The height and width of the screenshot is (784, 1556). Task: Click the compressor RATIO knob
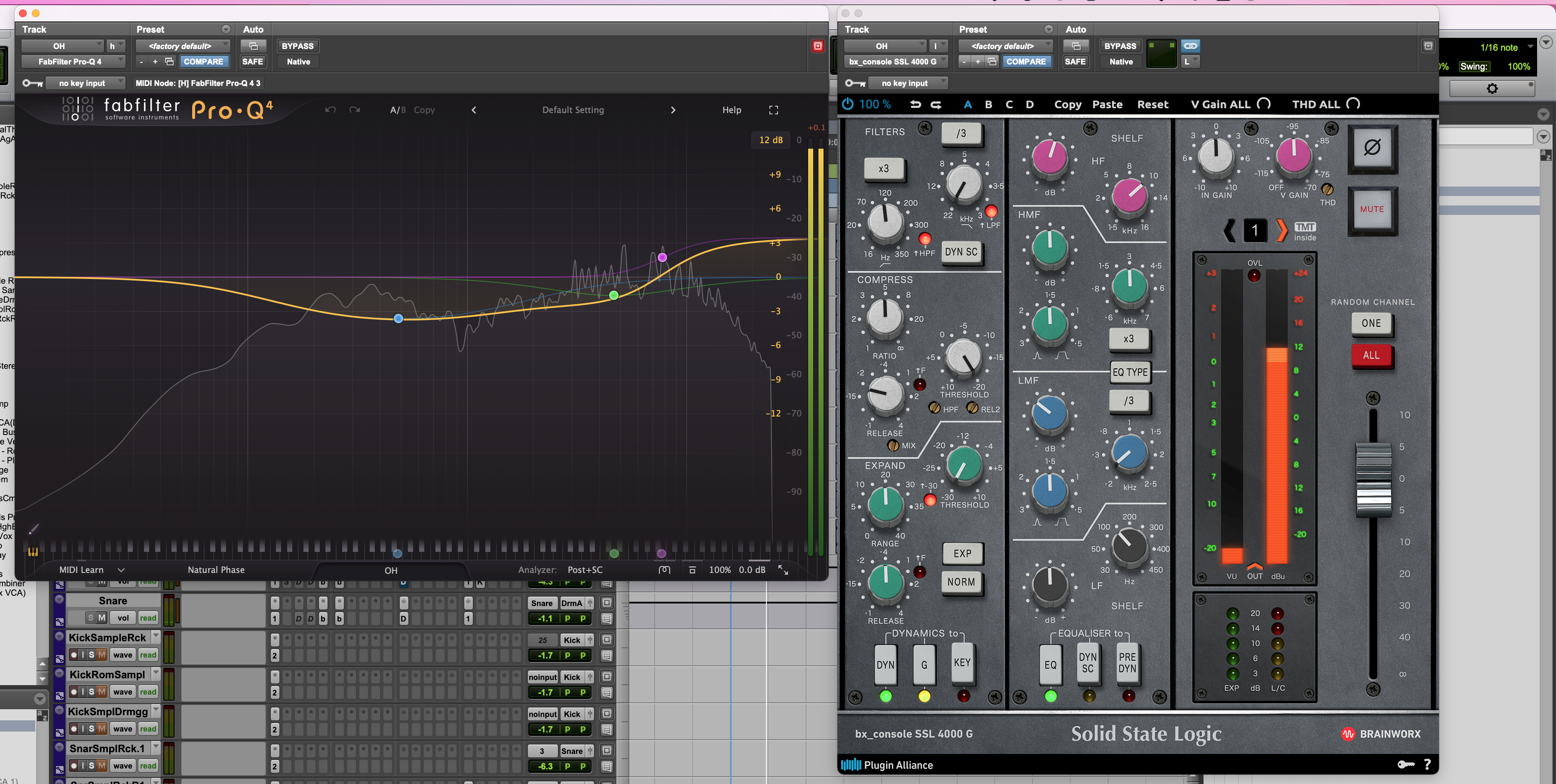coord(884,317)
